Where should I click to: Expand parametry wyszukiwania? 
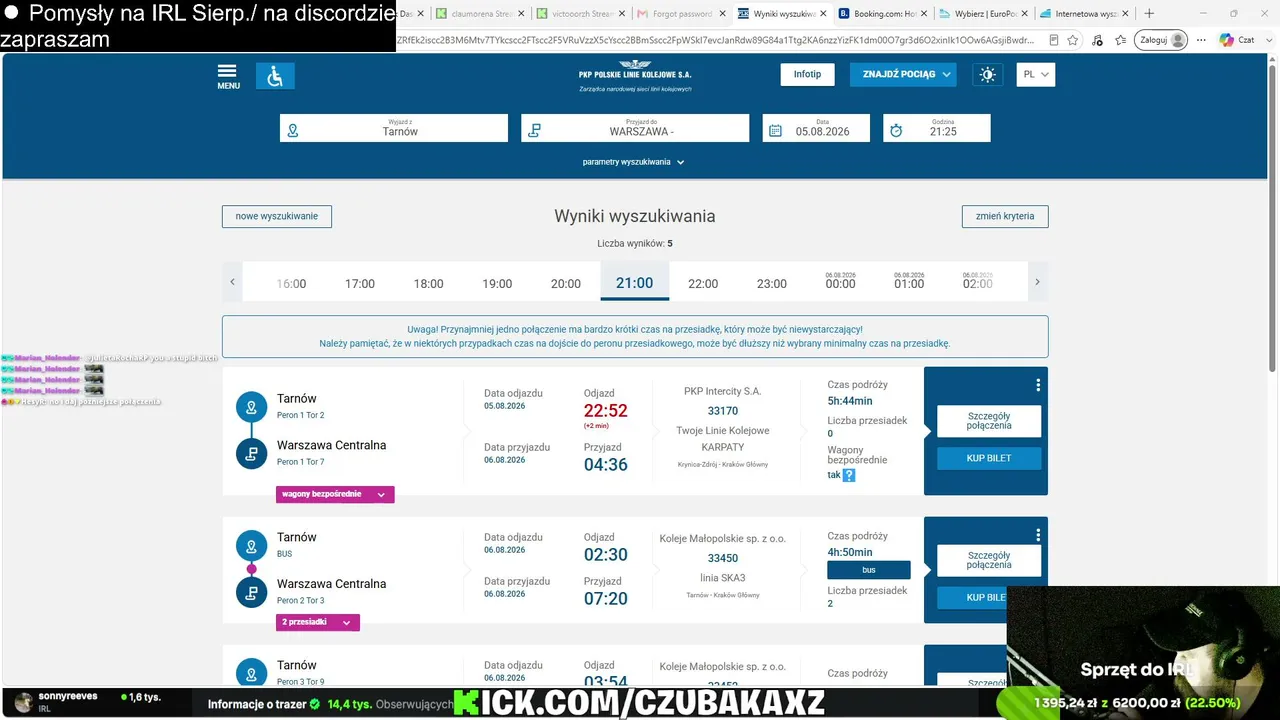634,162
